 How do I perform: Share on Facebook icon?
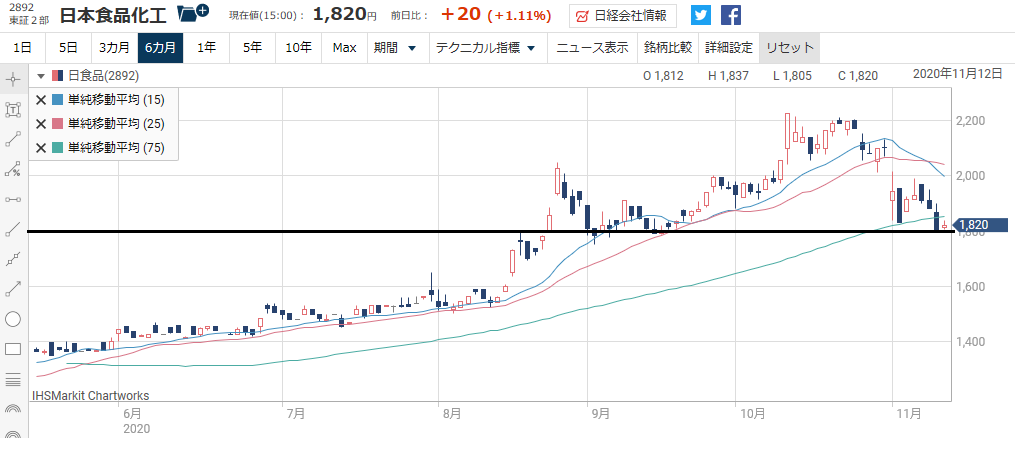coord(731,15)
